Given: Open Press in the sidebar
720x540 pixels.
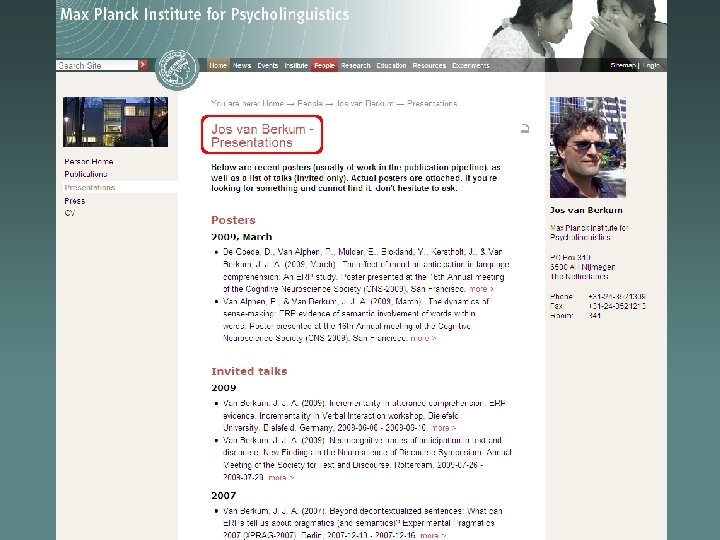Looking at the screenshot, I should click(74, 201).
